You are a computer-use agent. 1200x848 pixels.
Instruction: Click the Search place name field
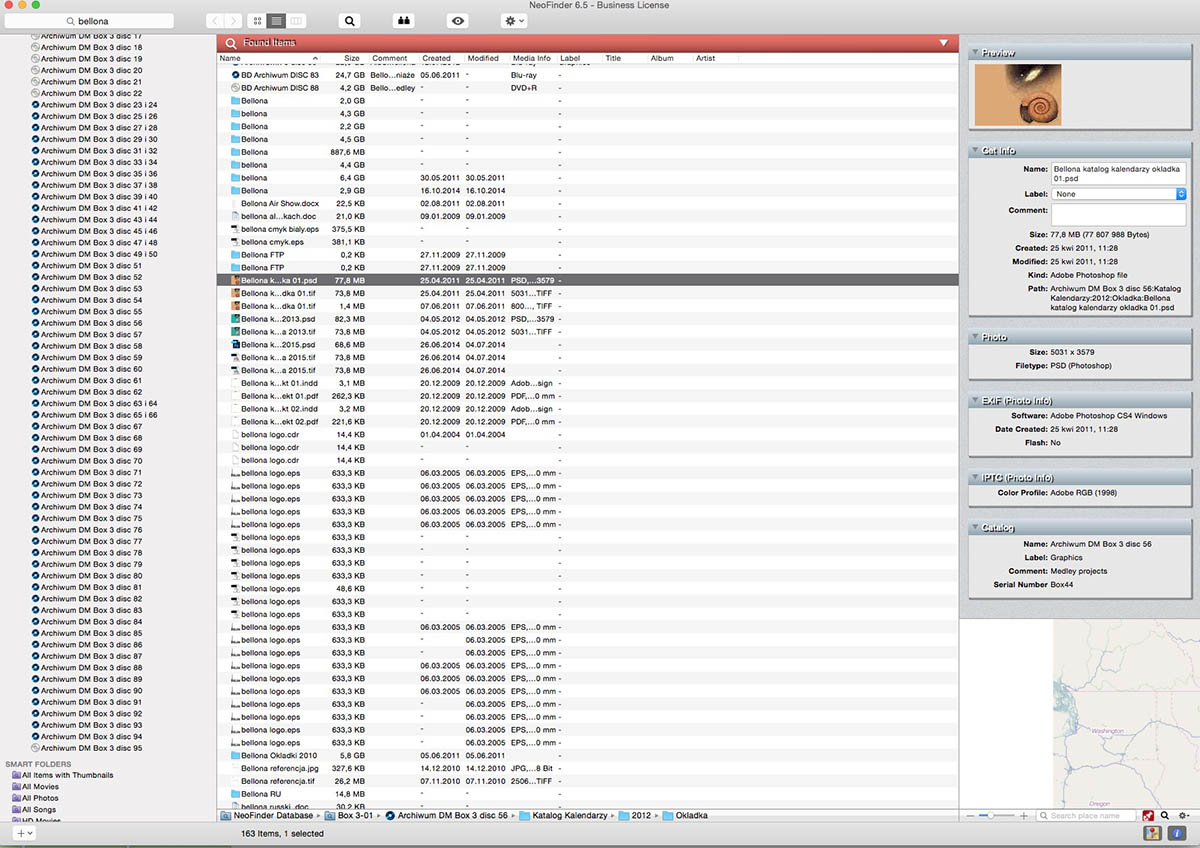(x=1088, y=816)
